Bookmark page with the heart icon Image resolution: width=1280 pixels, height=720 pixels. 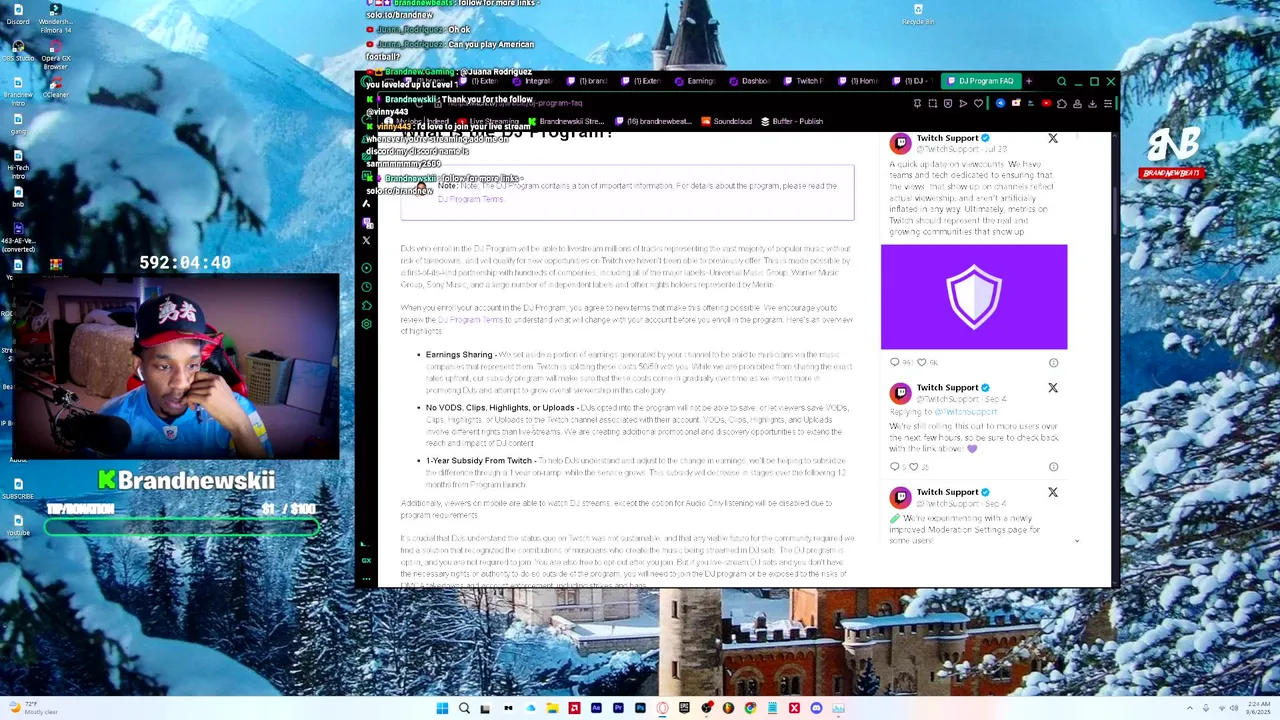pos(978,103)
